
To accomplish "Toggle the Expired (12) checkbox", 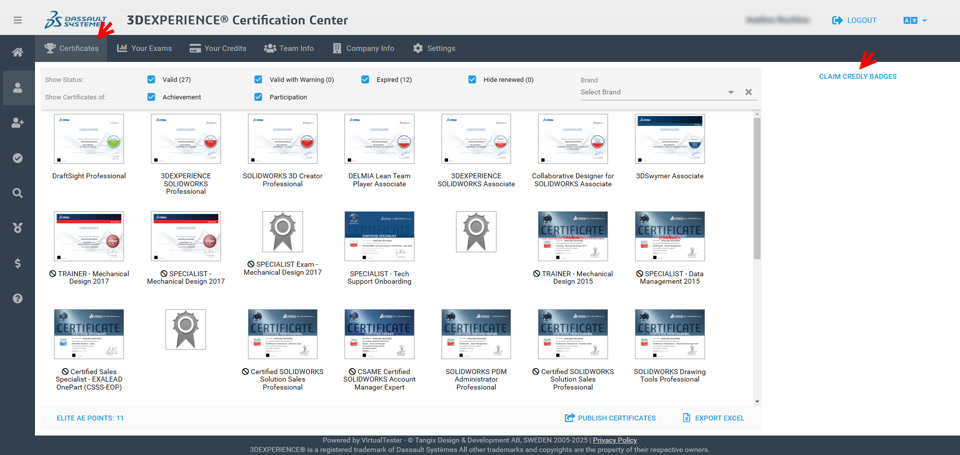I will tap(365, 80).
